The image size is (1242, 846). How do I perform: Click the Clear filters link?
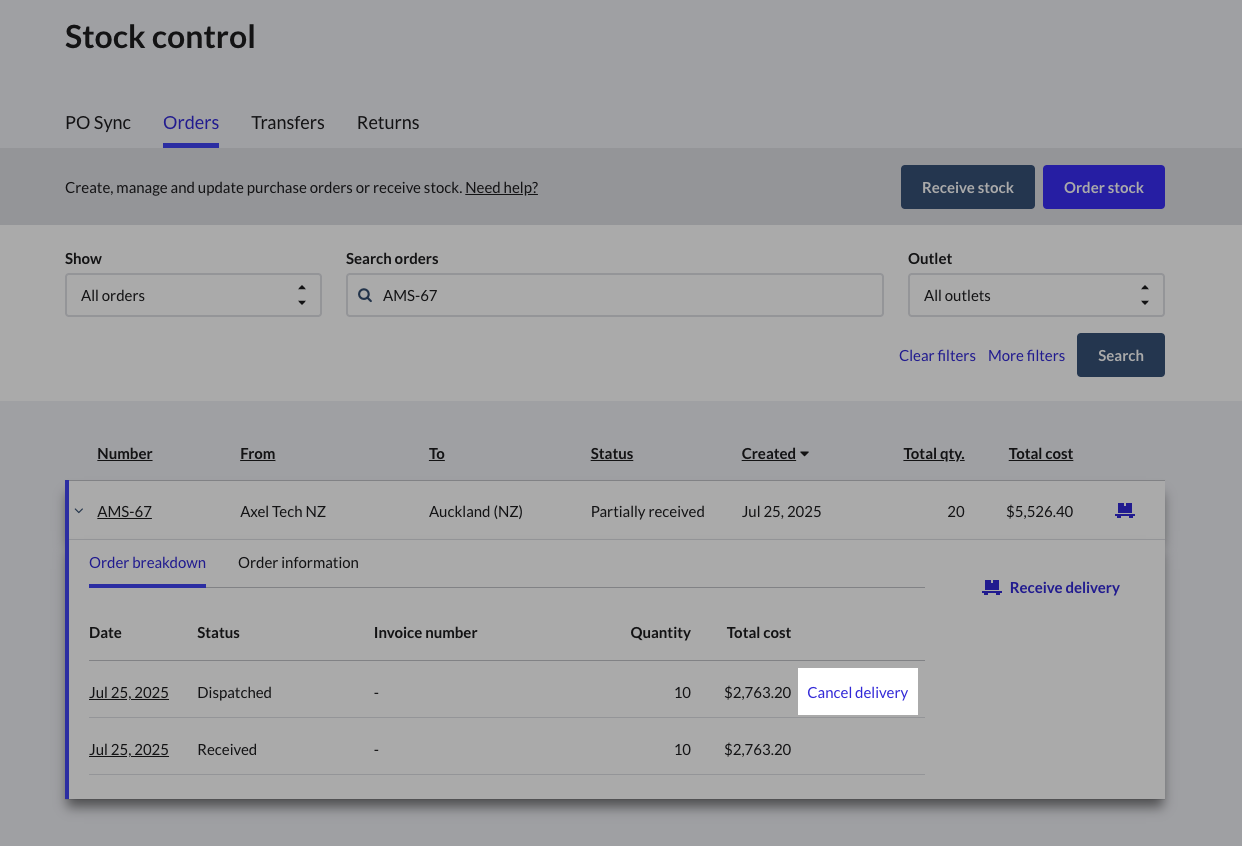tap(937, 356)
